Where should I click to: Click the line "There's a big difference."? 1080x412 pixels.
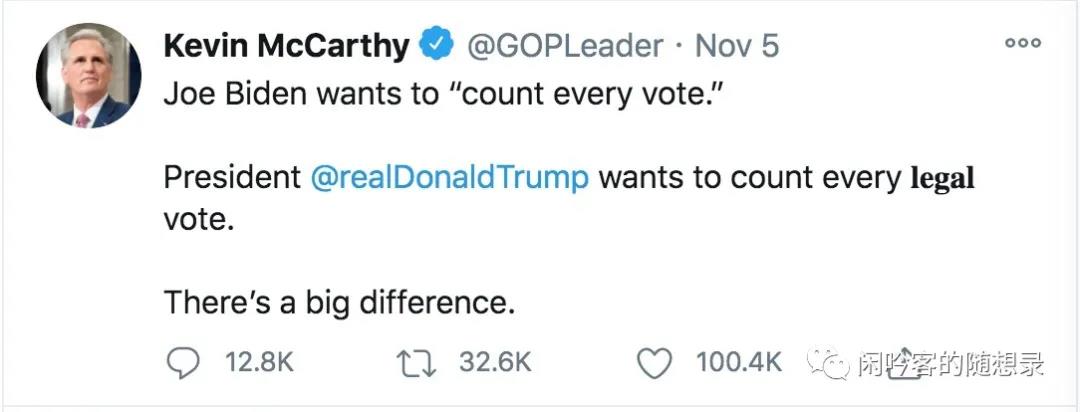coord(339,301)
